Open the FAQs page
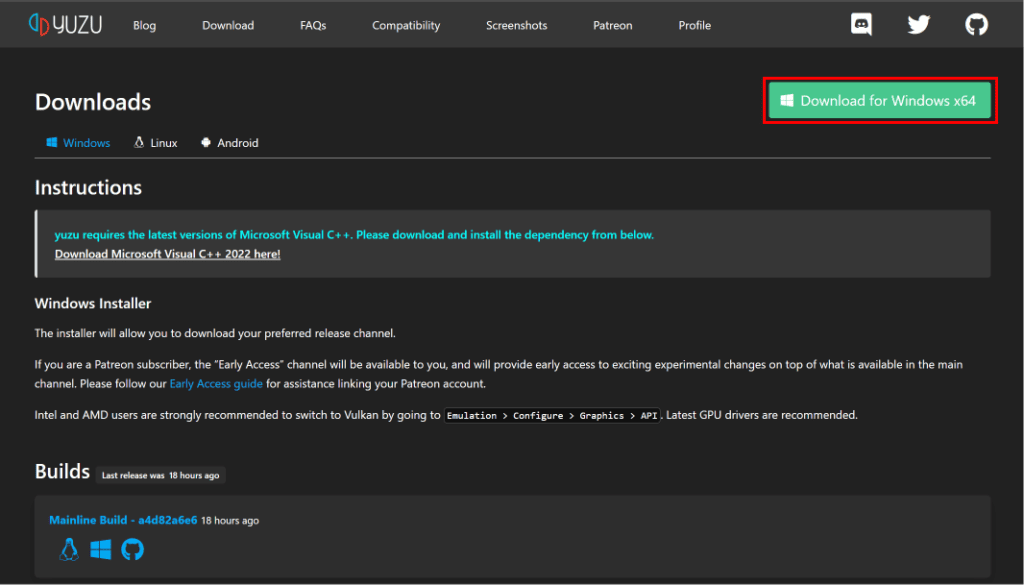Viewport: 1024px width, 585px height. pyautogui.click(x=313, y=25)
